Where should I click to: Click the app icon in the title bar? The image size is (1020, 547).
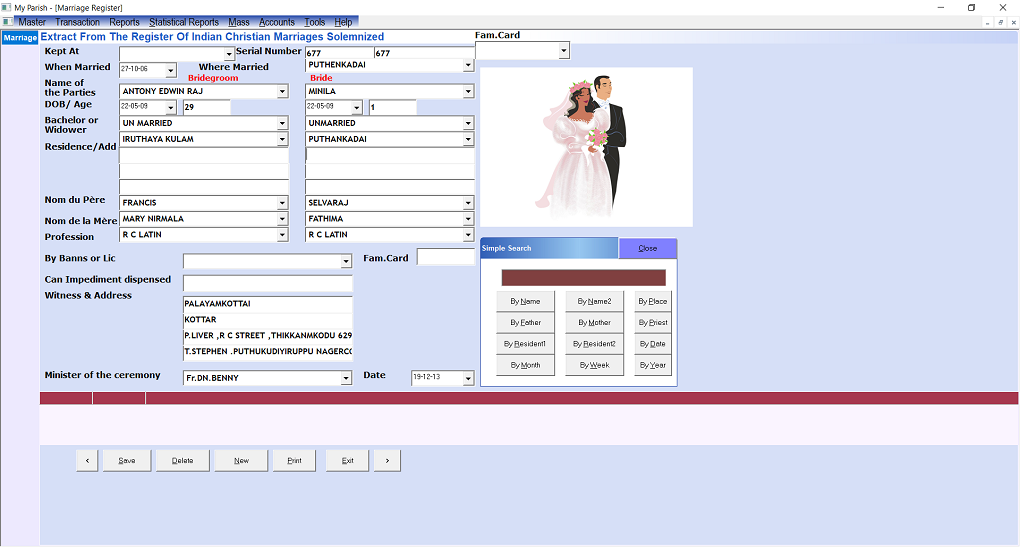point(7,7)
